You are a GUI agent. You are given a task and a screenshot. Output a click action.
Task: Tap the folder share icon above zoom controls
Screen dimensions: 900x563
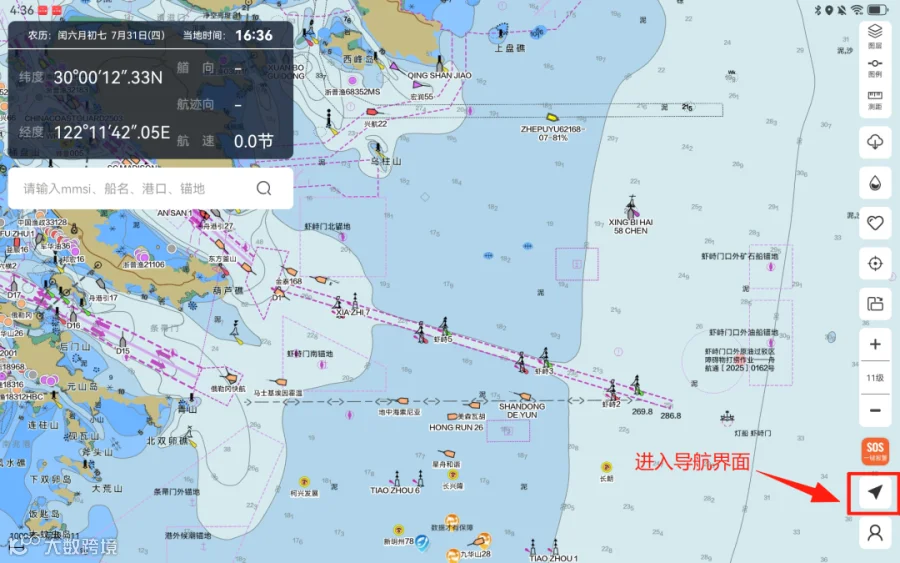click(x=875, y=304)
